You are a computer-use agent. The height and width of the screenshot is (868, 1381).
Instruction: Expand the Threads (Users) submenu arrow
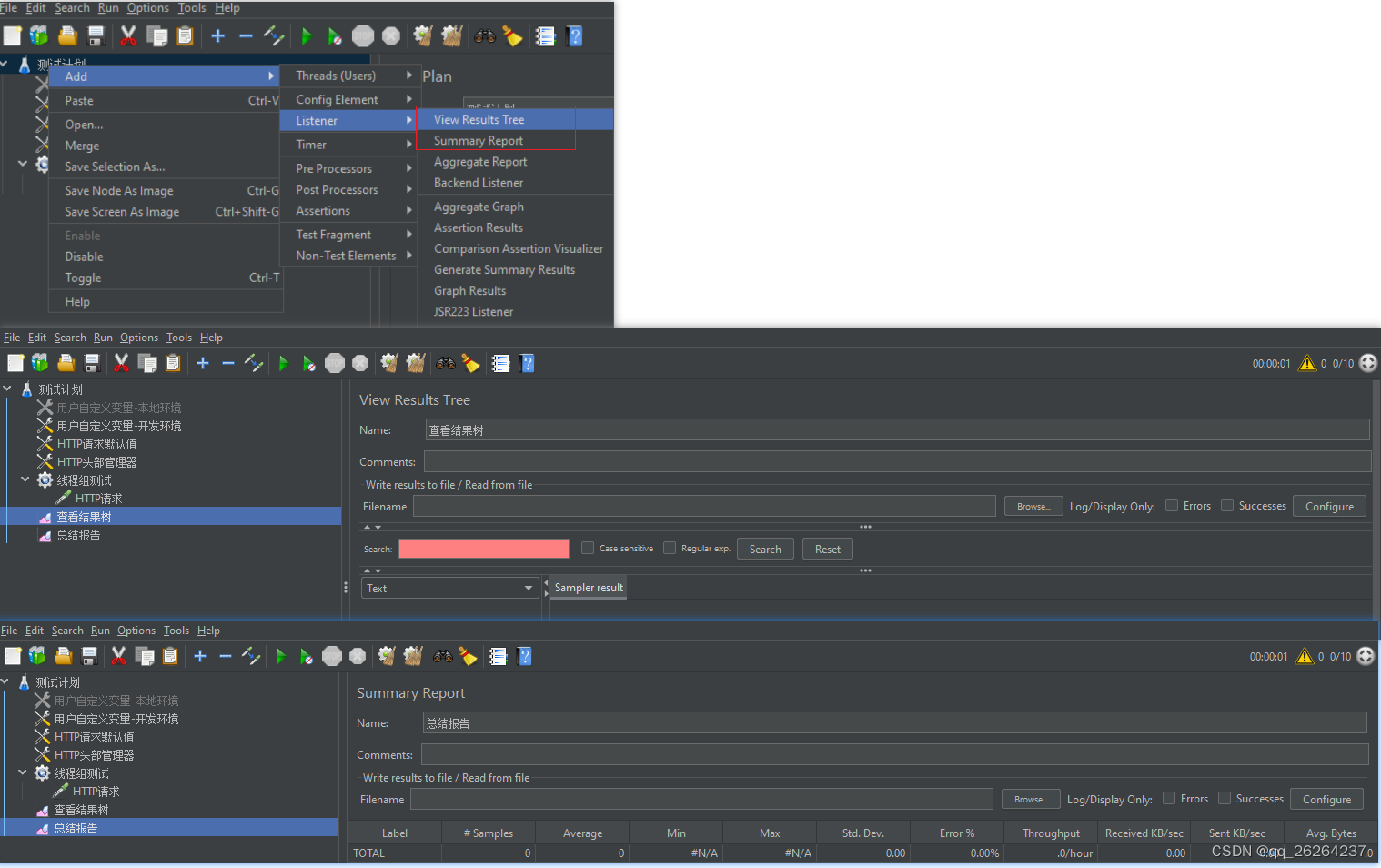click(x=409, y=76)
